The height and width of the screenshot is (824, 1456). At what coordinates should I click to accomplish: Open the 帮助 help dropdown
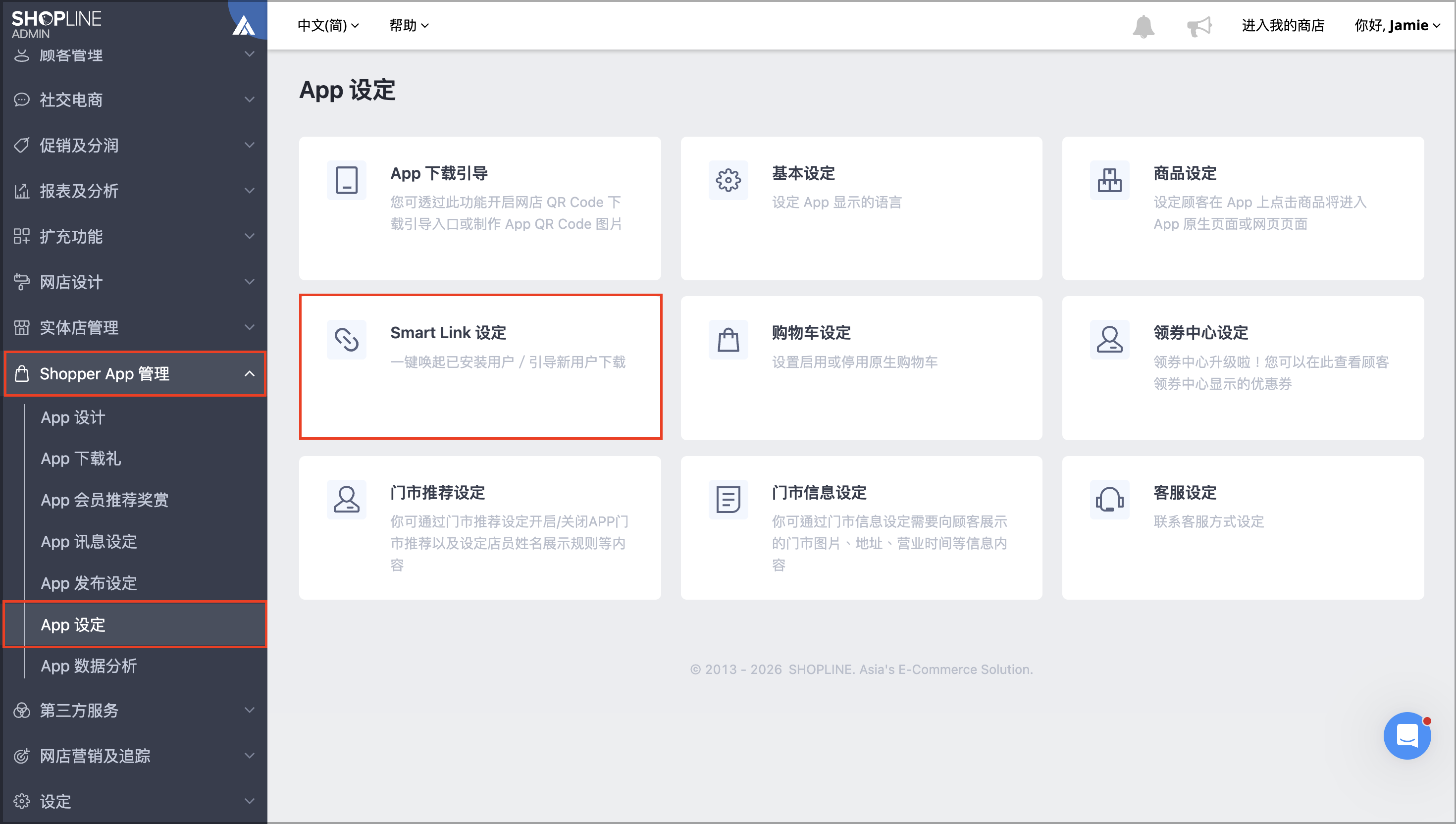[409, 25]
